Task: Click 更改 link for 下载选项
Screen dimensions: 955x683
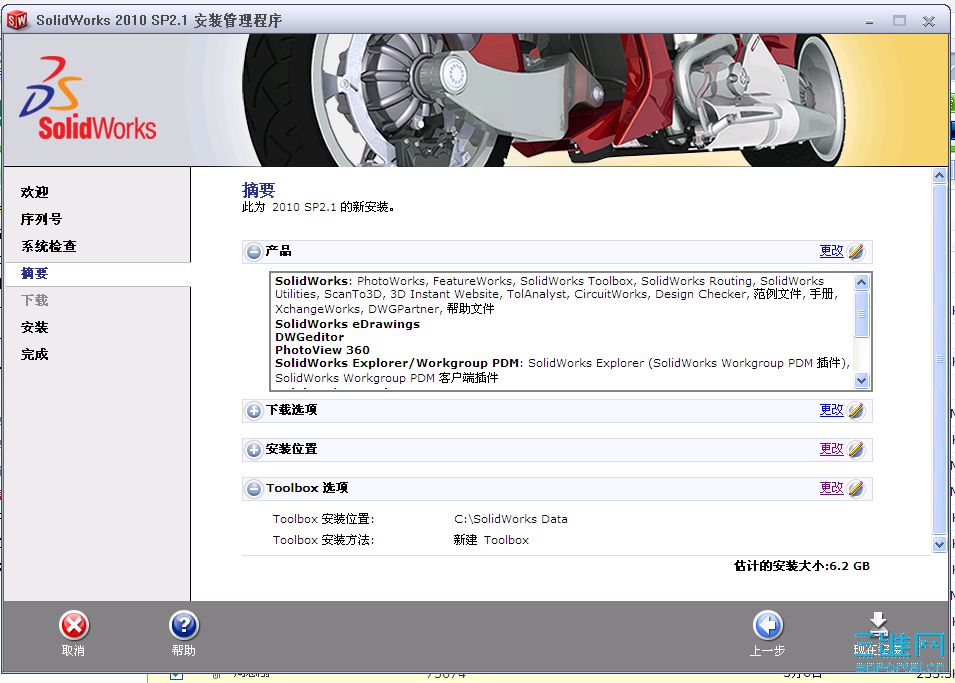Action: [x=831, y=409]
